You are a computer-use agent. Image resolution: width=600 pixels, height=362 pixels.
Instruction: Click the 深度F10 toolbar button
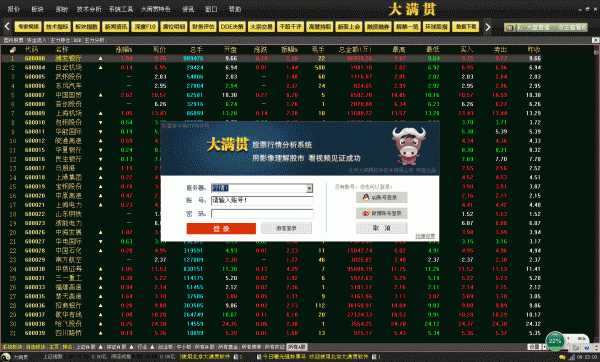145,26
